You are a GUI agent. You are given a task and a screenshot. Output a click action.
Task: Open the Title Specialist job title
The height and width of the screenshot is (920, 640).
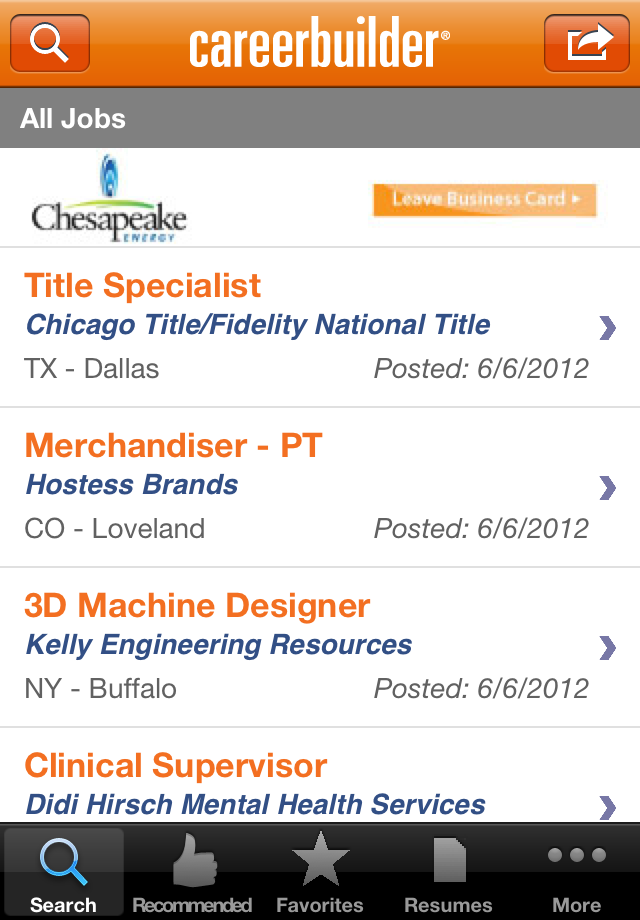143,286
